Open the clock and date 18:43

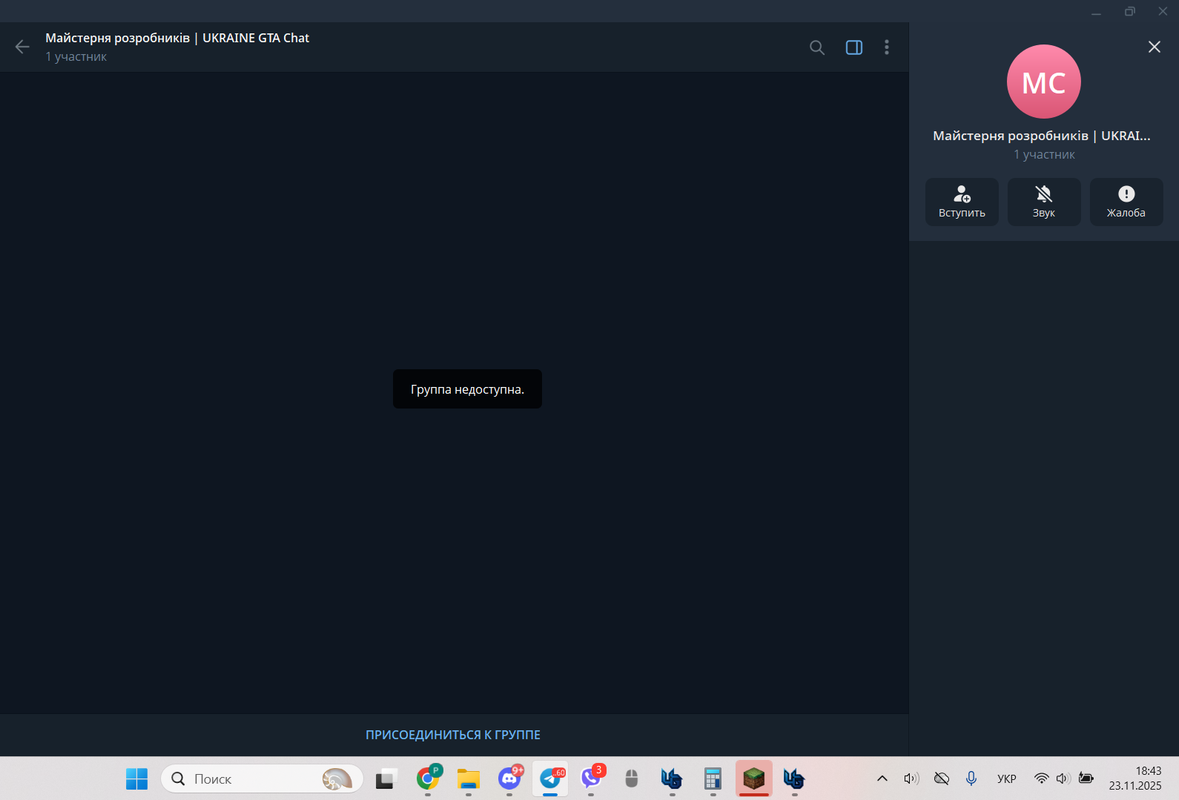pos(1135,778)
